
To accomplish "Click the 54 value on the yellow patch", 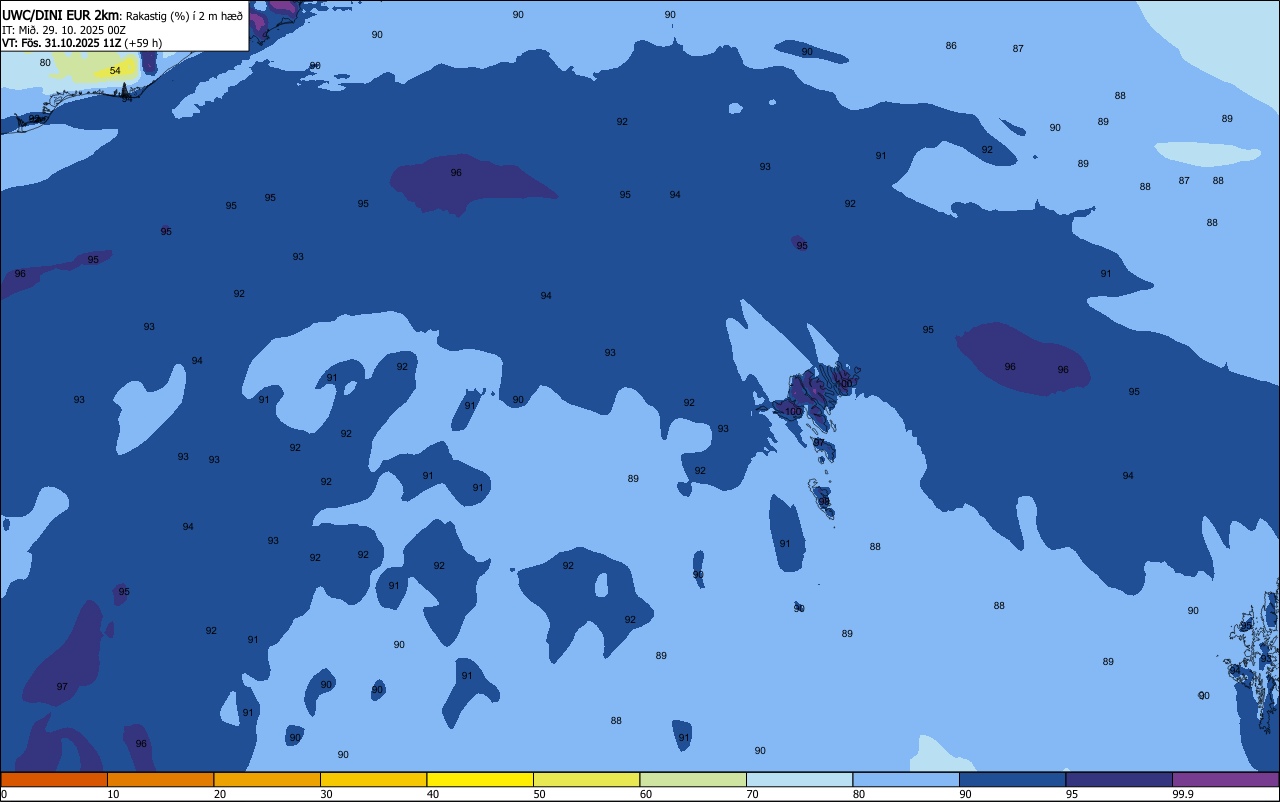I will point(115,71).
